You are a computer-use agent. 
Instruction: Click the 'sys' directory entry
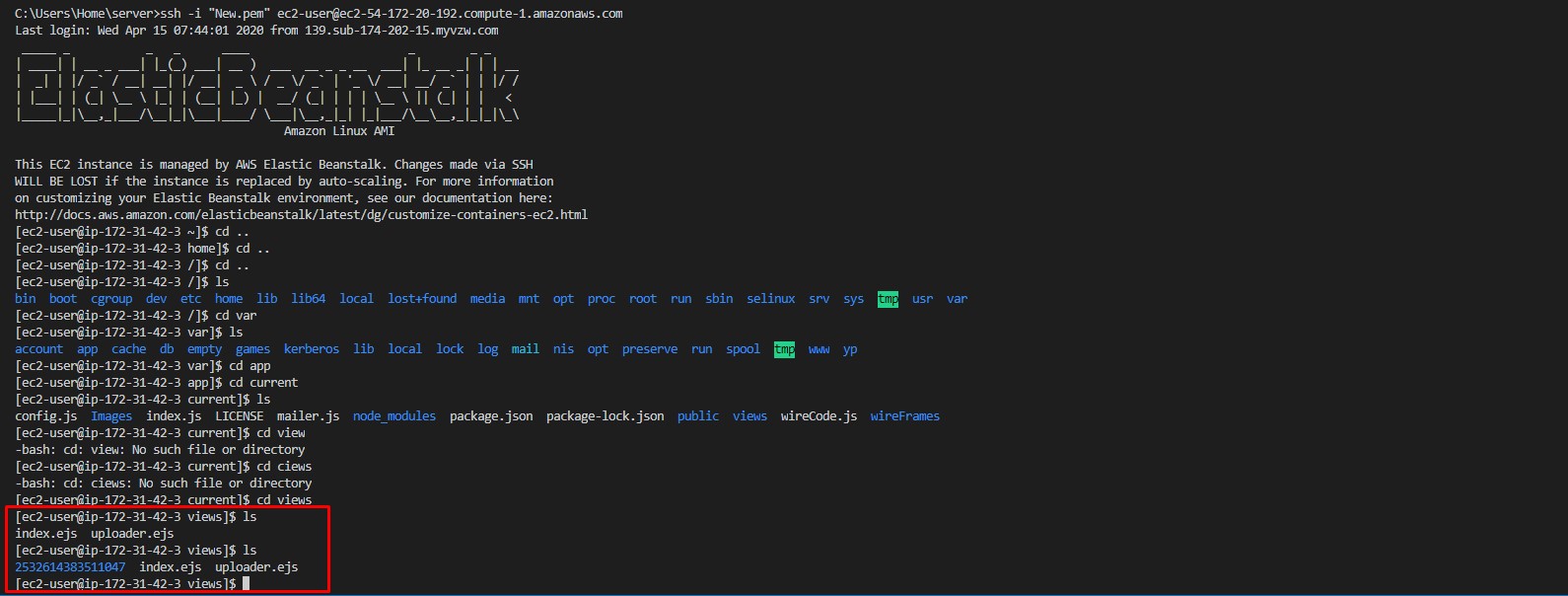pos(854,299)
